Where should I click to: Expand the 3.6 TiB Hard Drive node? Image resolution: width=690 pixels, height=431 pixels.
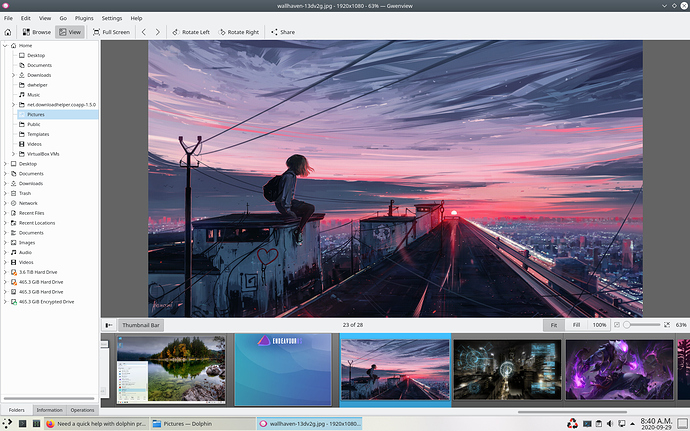point(5,272)
